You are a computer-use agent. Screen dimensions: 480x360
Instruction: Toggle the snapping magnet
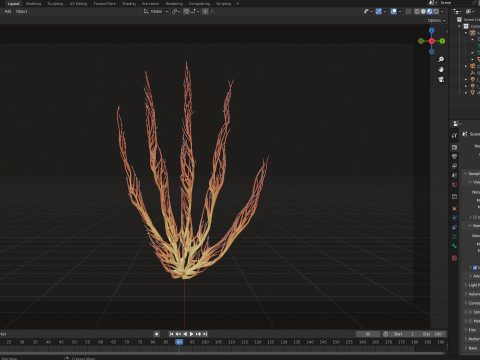[x=186, y=11]
